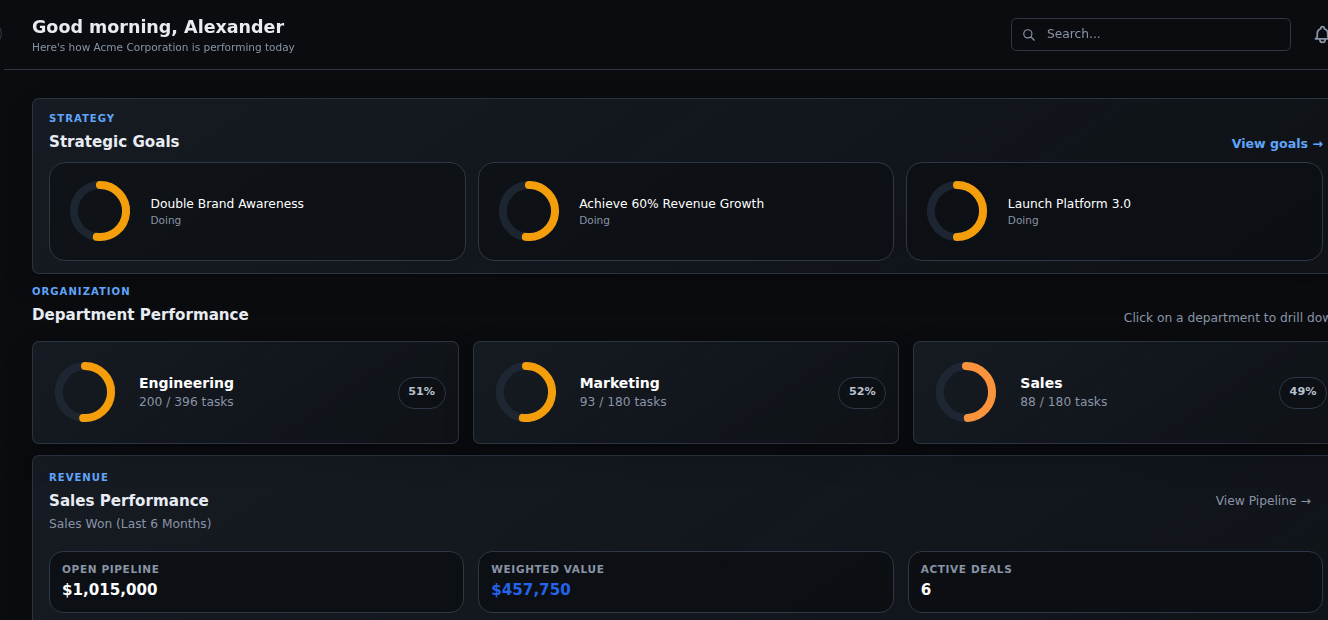This screenshot has height=620, width=1328.
Task: Click the '200 / 396 tasks' text
Action: click(186, 402)
